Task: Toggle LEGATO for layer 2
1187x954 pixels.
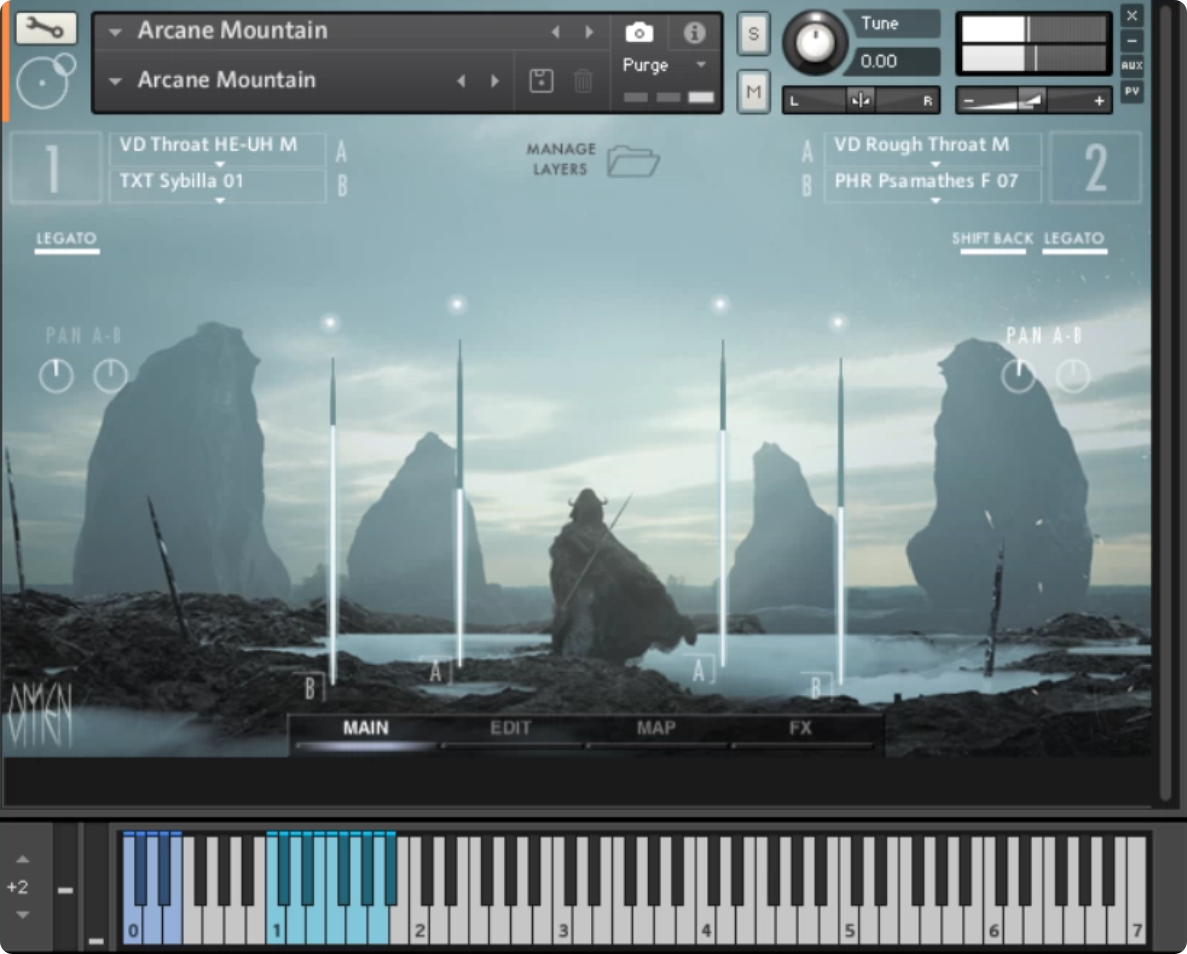Action: (x=1074, y=241)
